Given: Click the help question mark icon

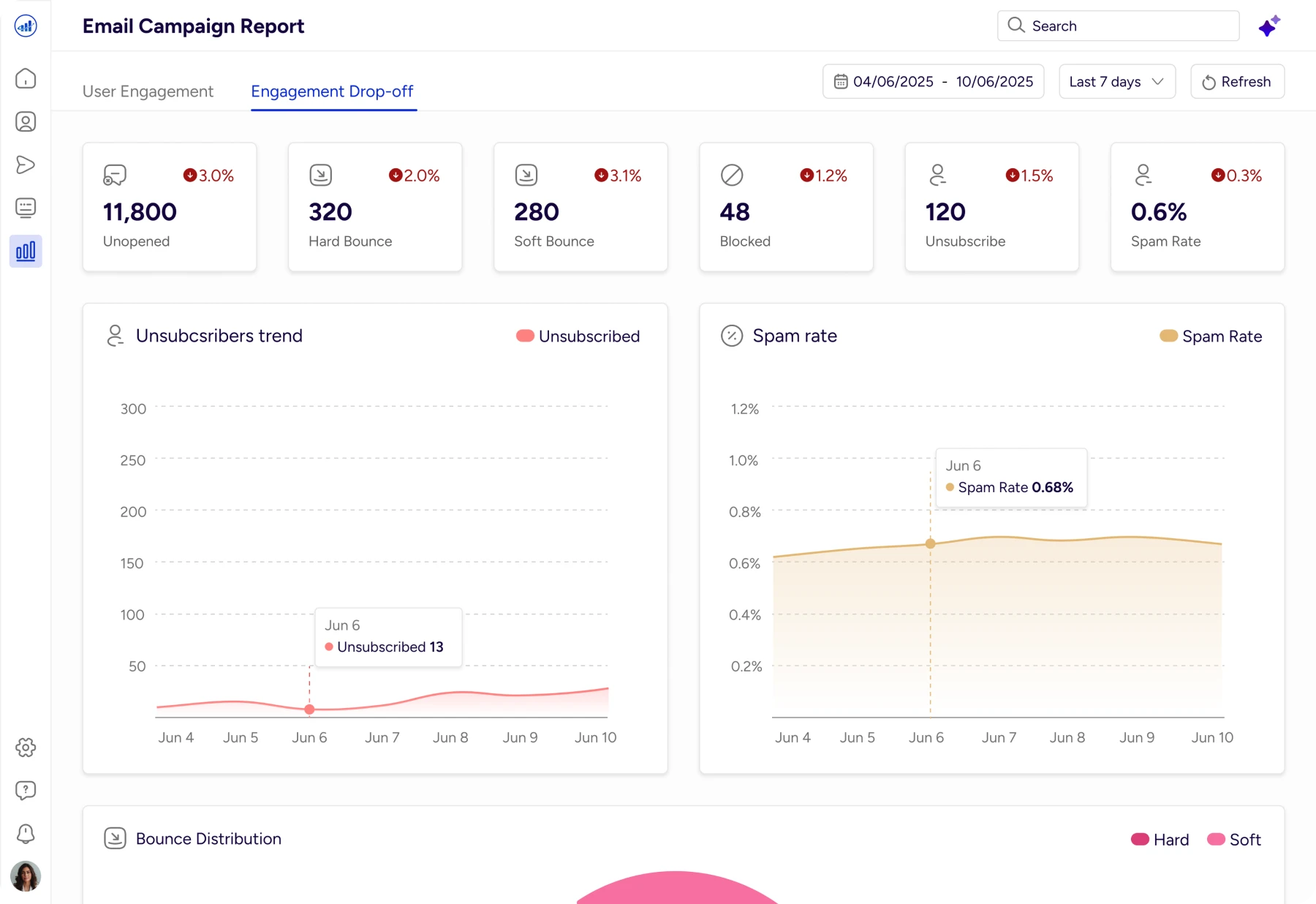Looking at the screenshot, I should pyautogui.click(x=26, y=790).
